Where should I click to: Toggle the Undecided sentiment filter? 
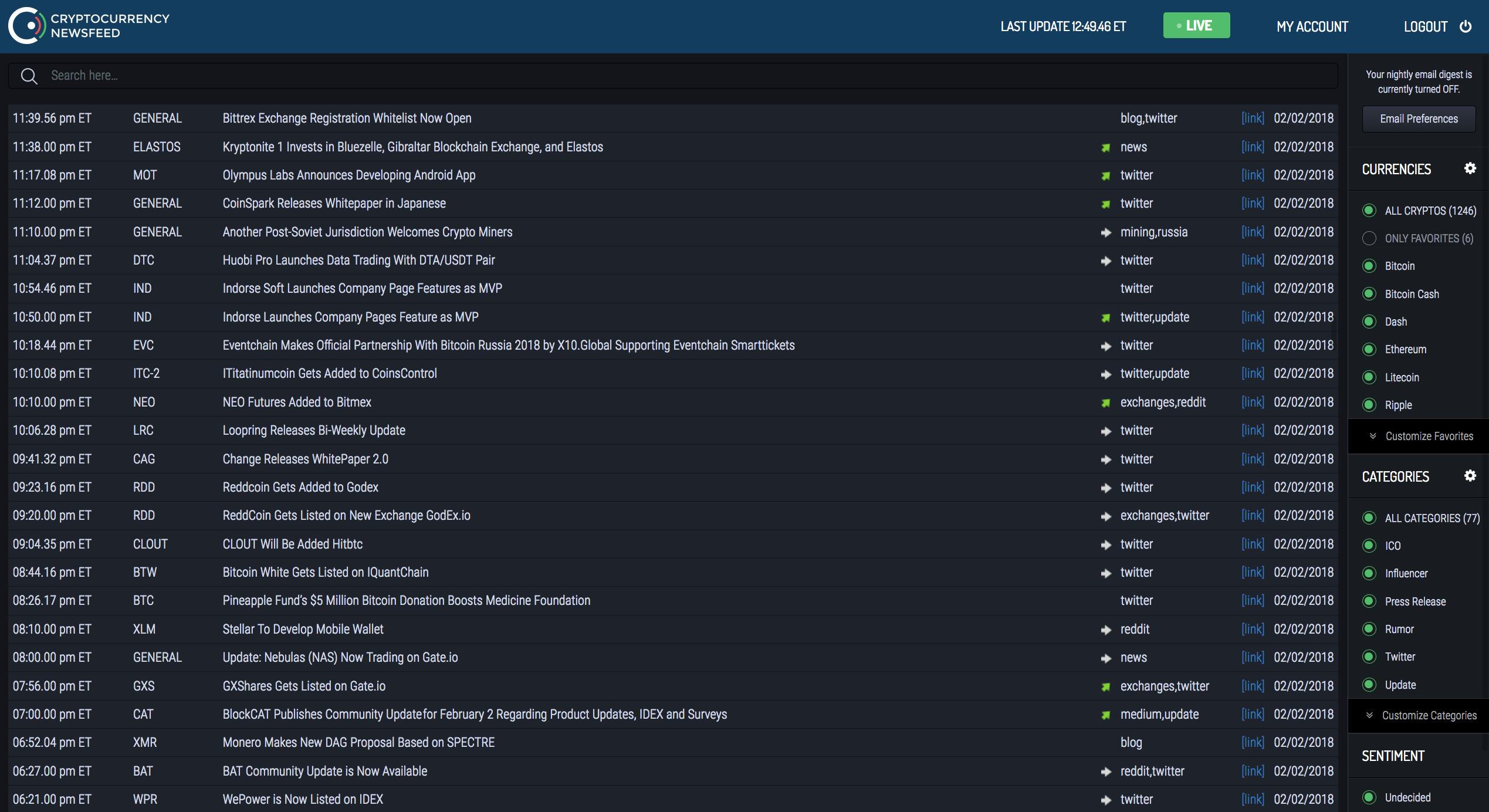click(1369, 797)
